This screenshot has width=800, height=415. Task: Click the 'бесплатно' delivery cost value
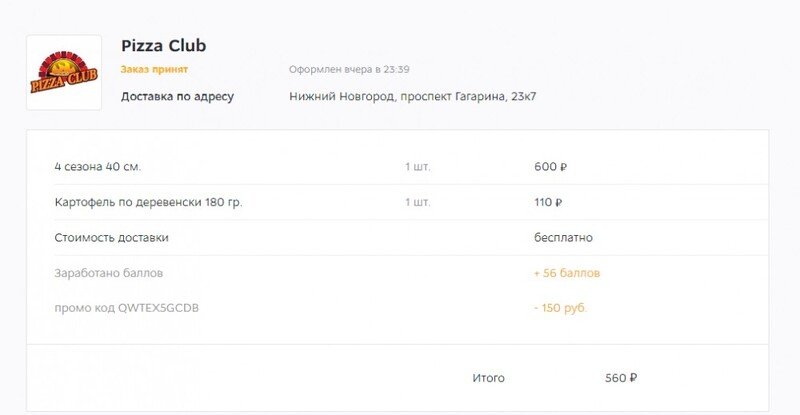pos(564,238)
